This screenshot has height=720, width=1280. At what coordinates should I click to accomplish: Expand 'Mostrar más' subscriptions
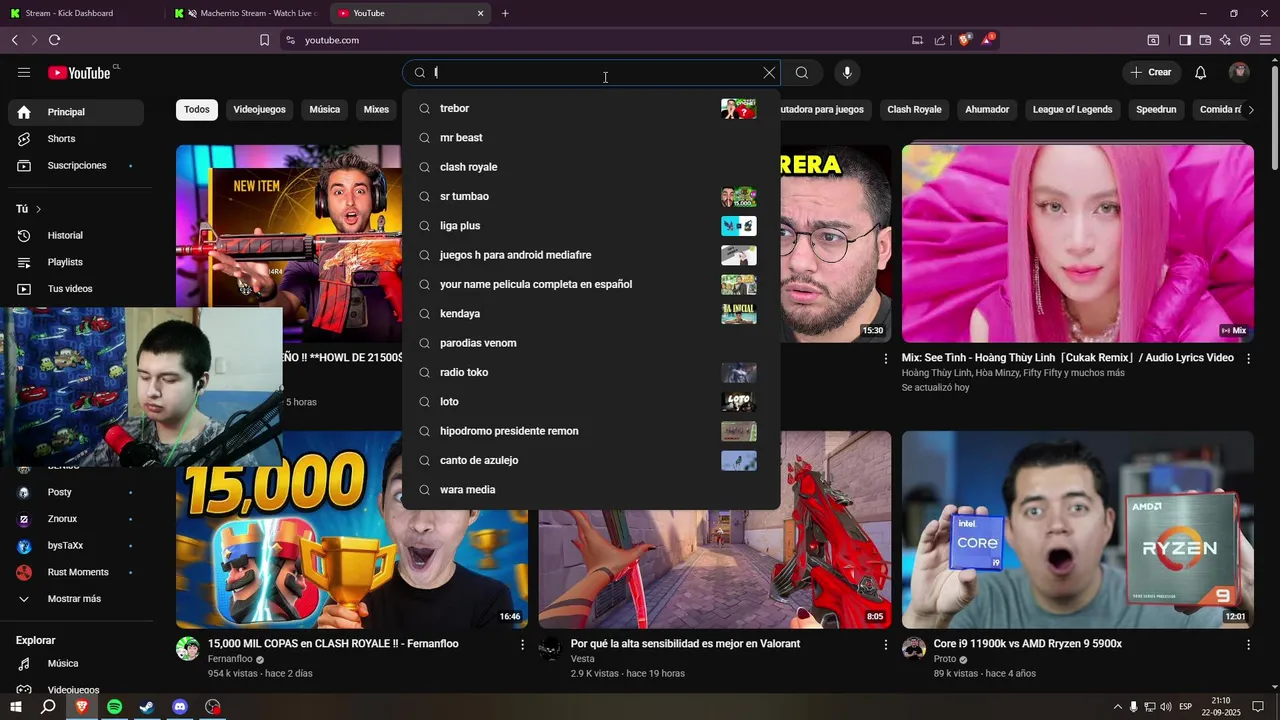coord(76,599)
